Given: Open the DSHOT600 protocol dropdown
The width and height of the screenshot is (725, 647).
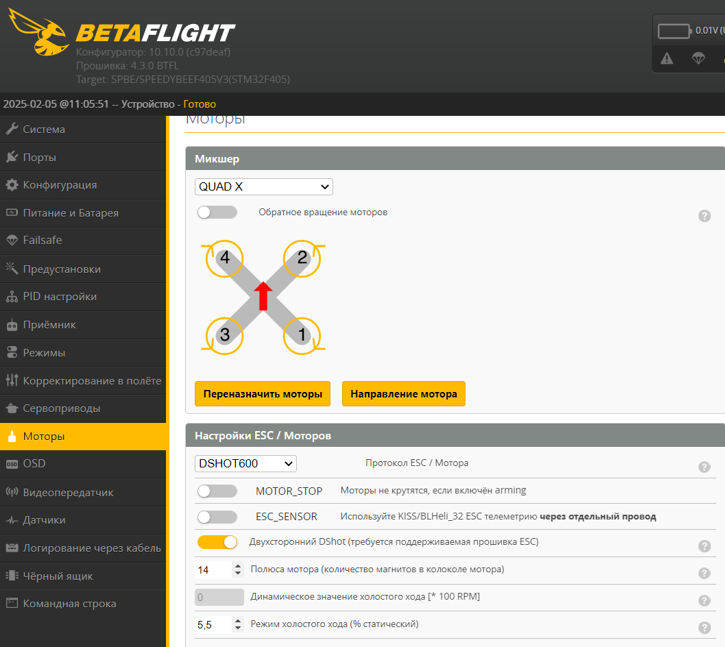Looking at the screenshot, I should (246, 463).
